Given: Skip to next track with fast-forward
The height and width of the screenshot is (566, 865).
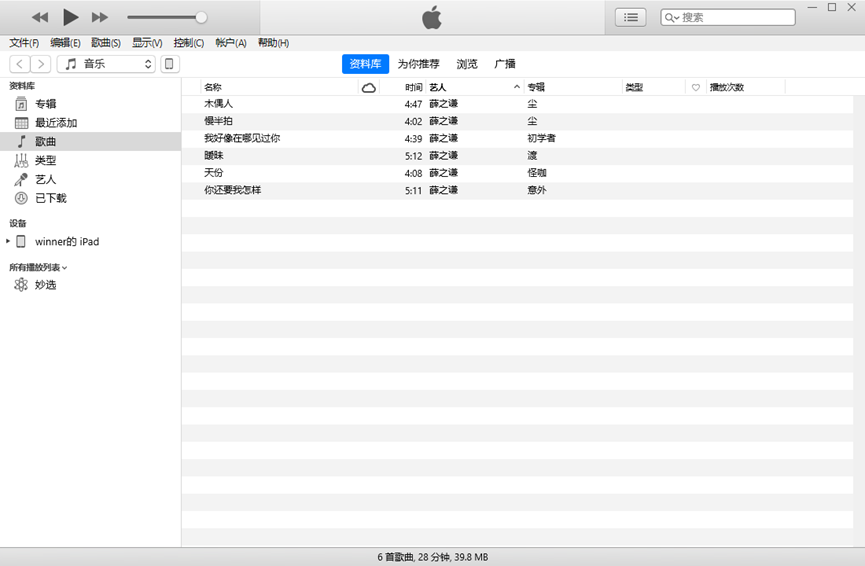Looking at the screenshot, I should [100, 18].
